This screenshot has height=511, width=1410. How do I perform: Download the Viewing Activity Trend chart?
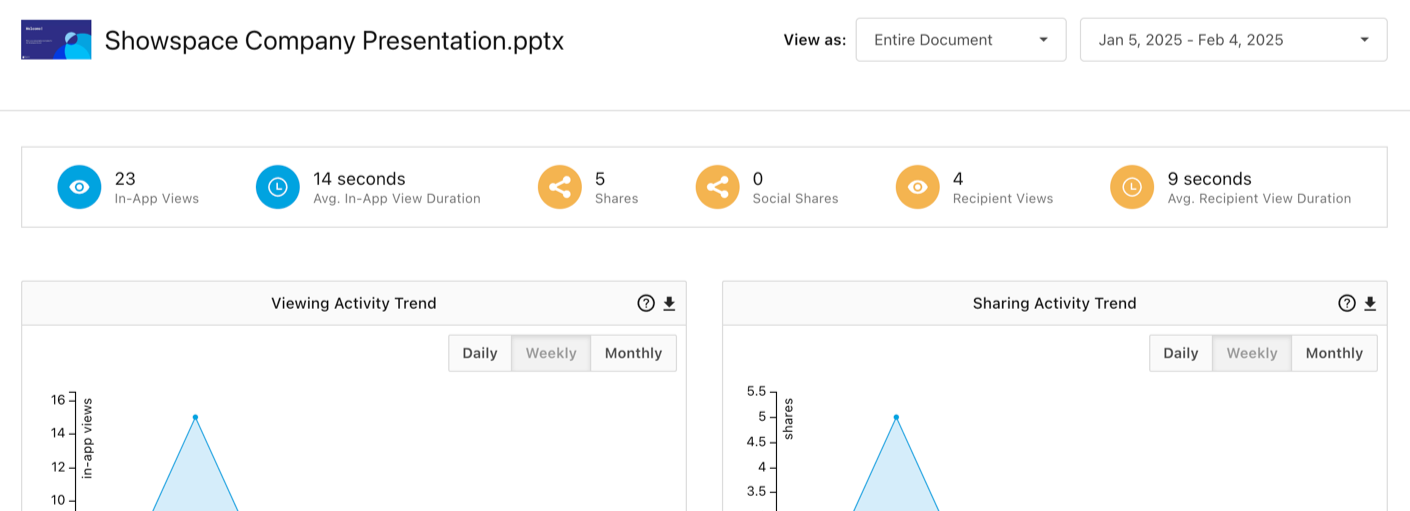click(x=669, y=304)
